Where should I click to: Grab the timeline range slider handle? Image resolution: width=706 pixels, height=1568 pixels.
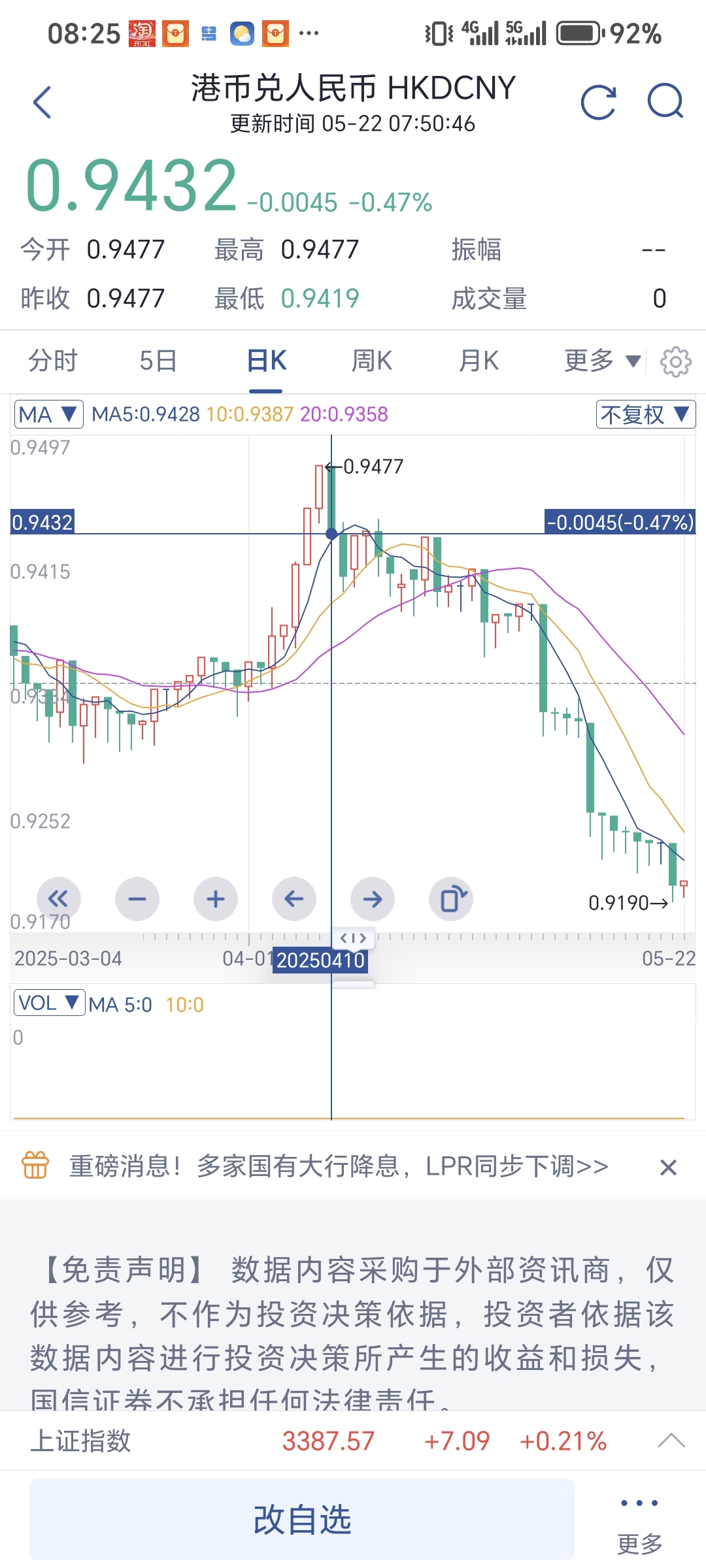[353, 938]
